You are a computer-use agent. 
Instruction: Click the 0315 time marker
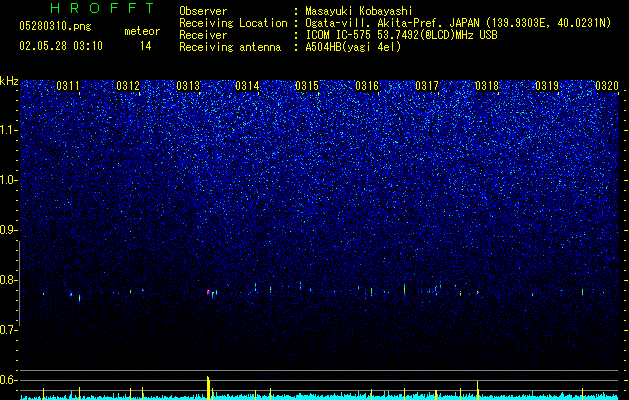tap(307, 86)
